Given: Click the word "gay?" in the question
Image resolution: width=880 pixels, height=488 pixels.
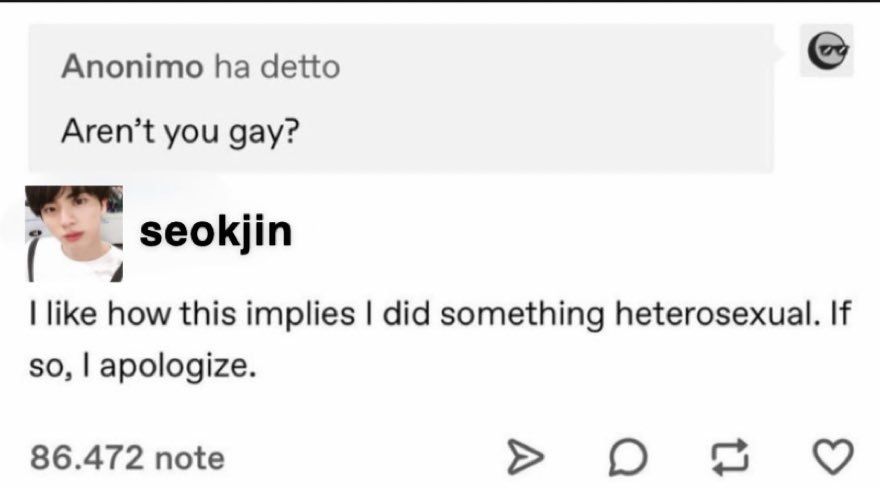Looking at the screenshot, I should pyautogui.click(x=264, y=131).
